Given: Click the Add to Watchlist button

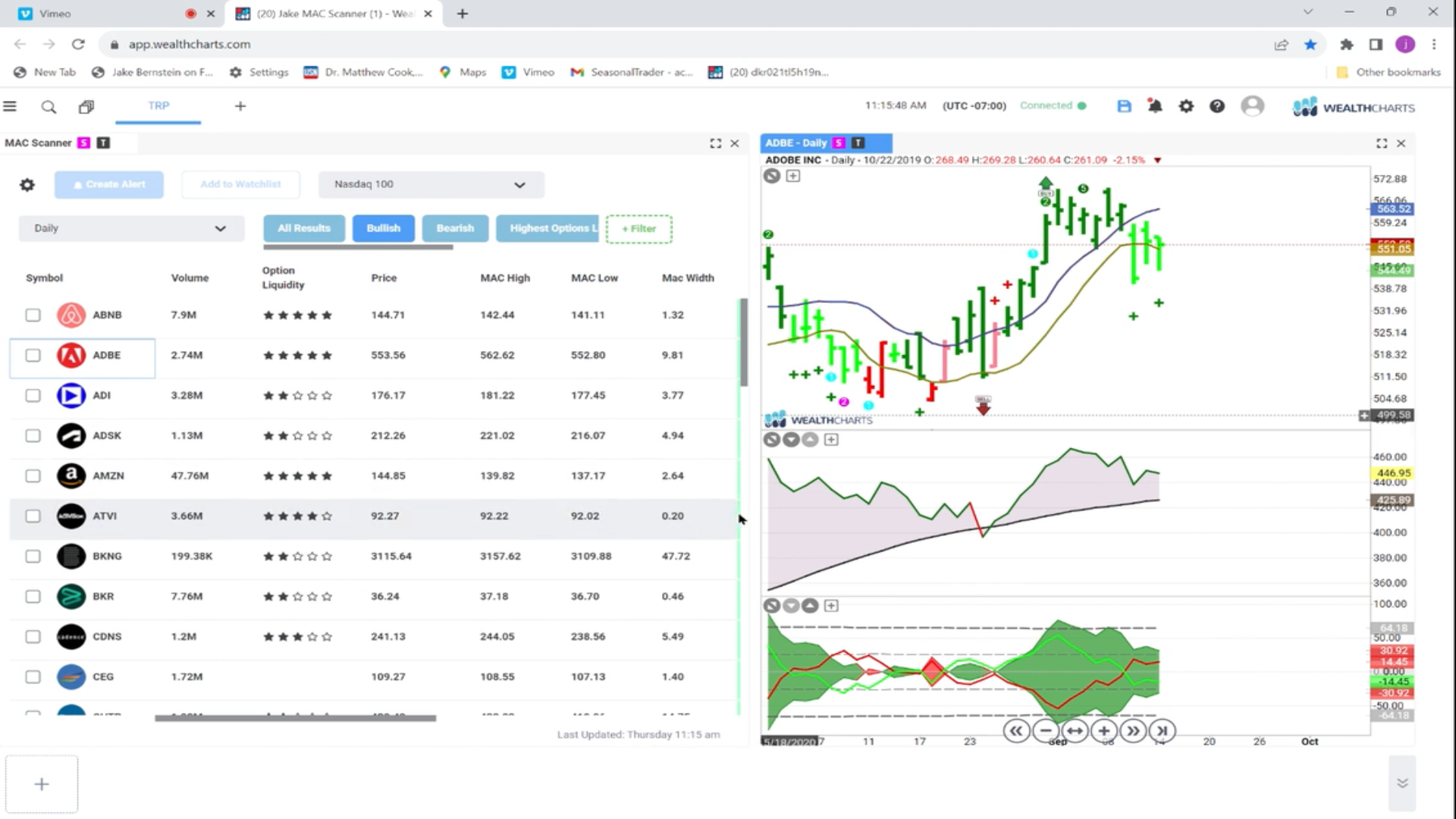Looking at the screenshot, I should point(240,184).
